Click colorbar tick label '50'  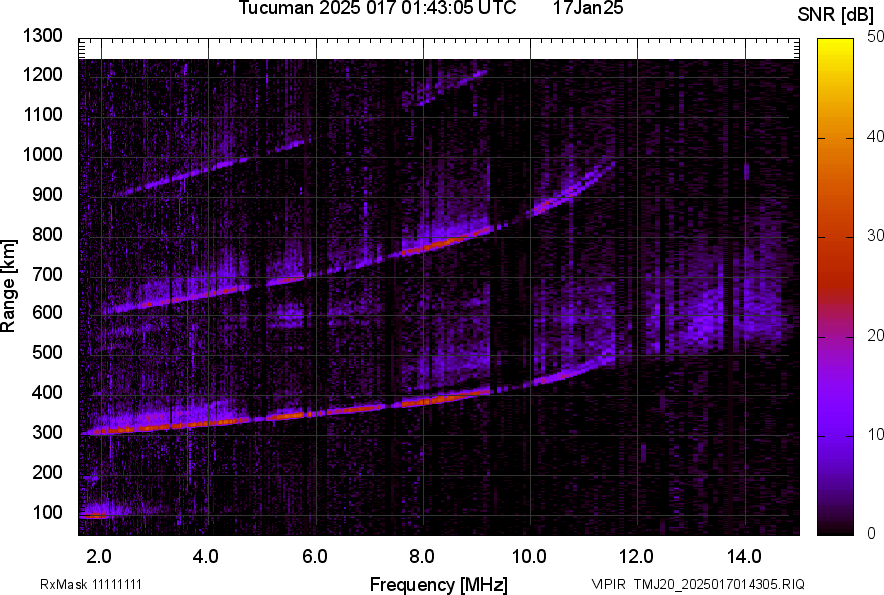click(875, 37)
